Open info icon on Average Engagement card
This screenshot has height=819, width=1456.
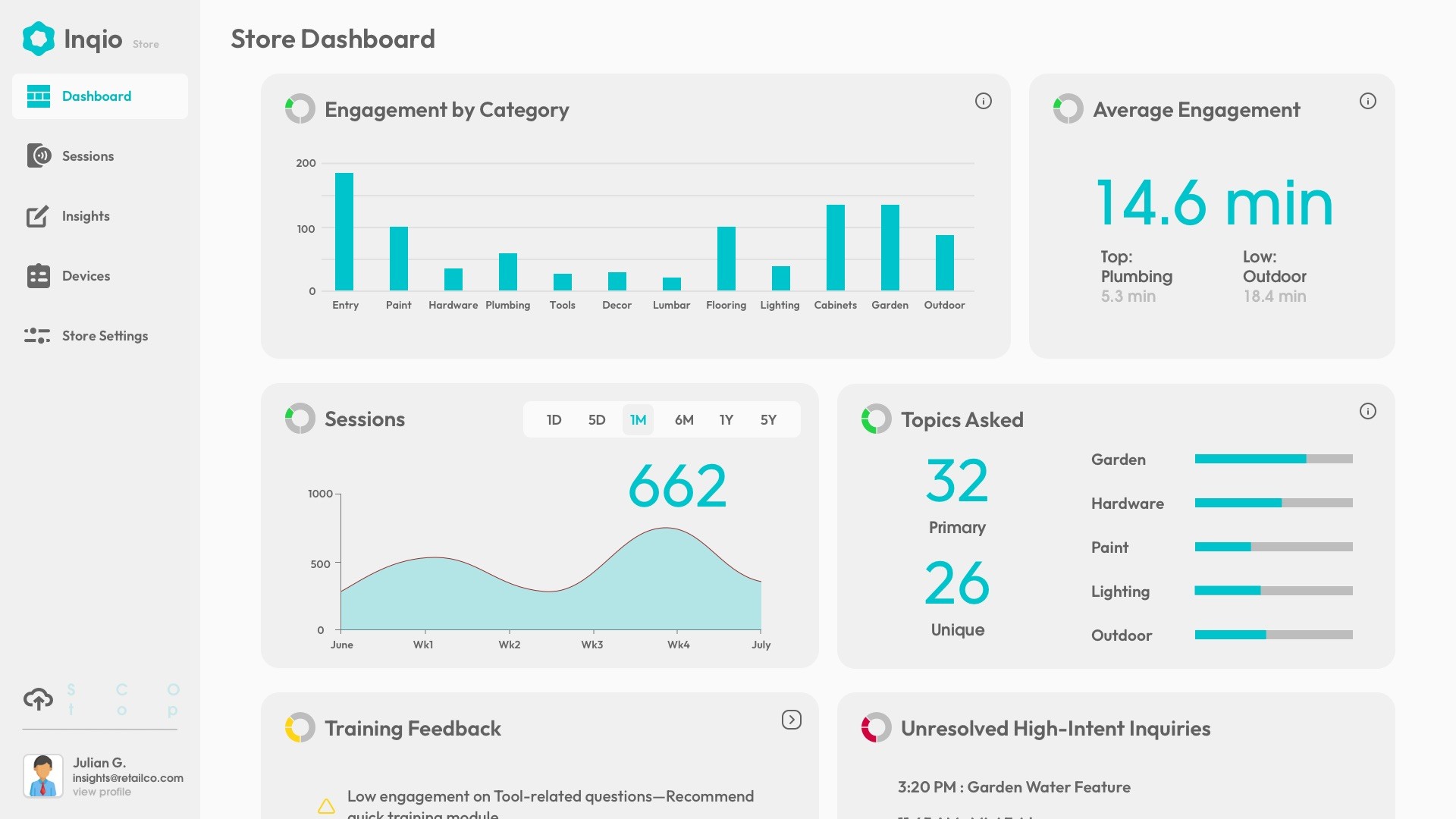[1367, 101]
